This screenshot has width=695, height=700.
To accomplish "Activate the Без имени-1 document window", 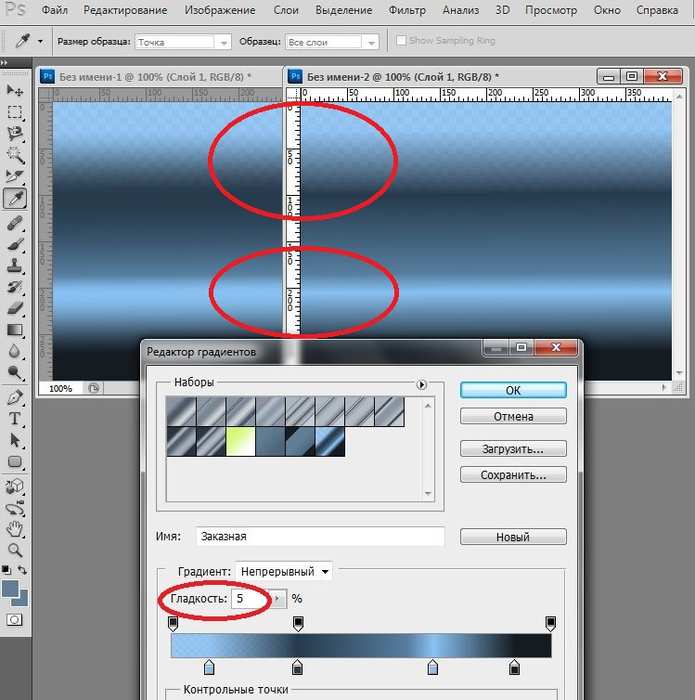I will click(155, 77).
